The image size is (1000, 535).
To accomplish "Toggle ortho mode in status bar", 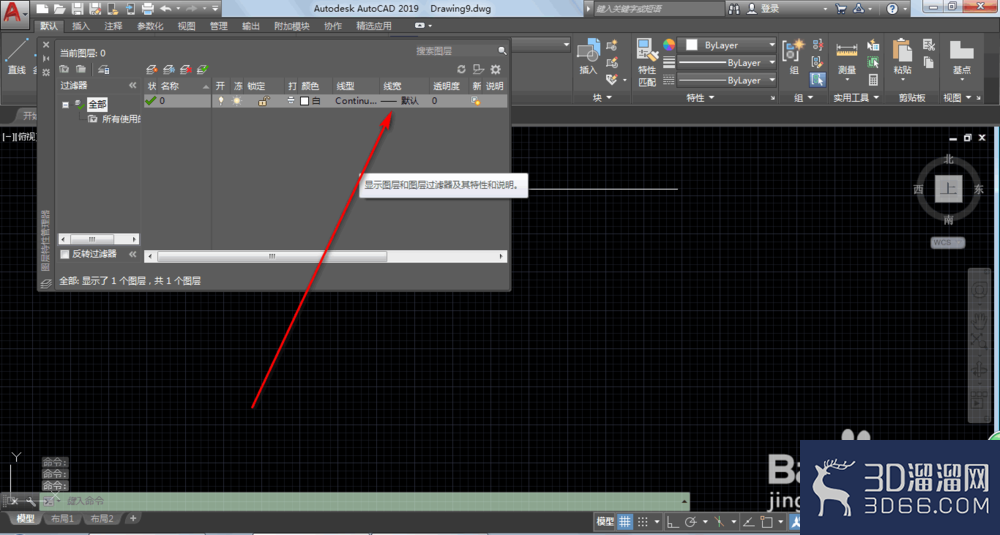I will [x=672, y=522].
